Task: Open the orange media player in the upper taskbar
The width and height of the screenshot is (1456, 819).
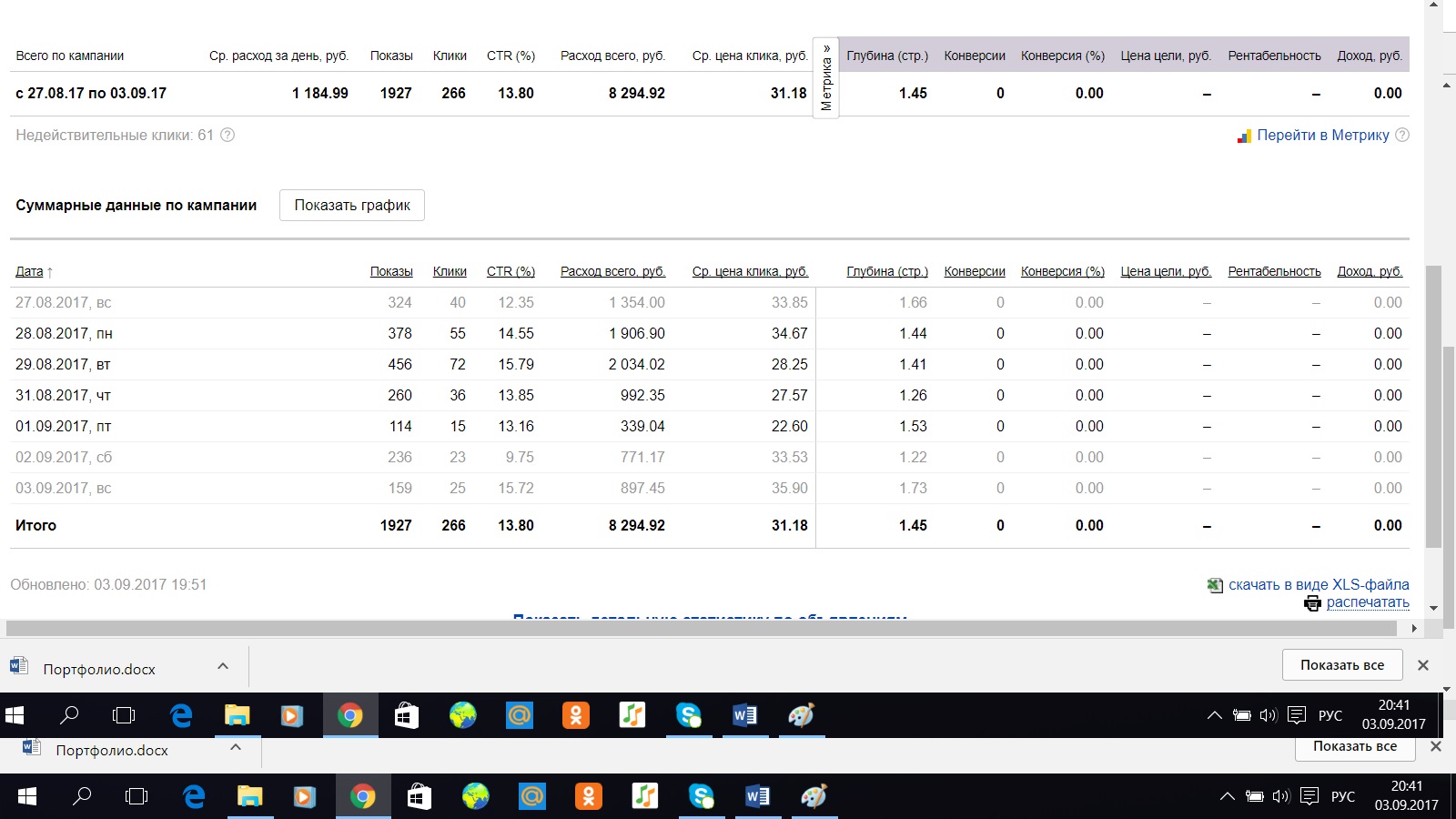Action: coord(292,715)
